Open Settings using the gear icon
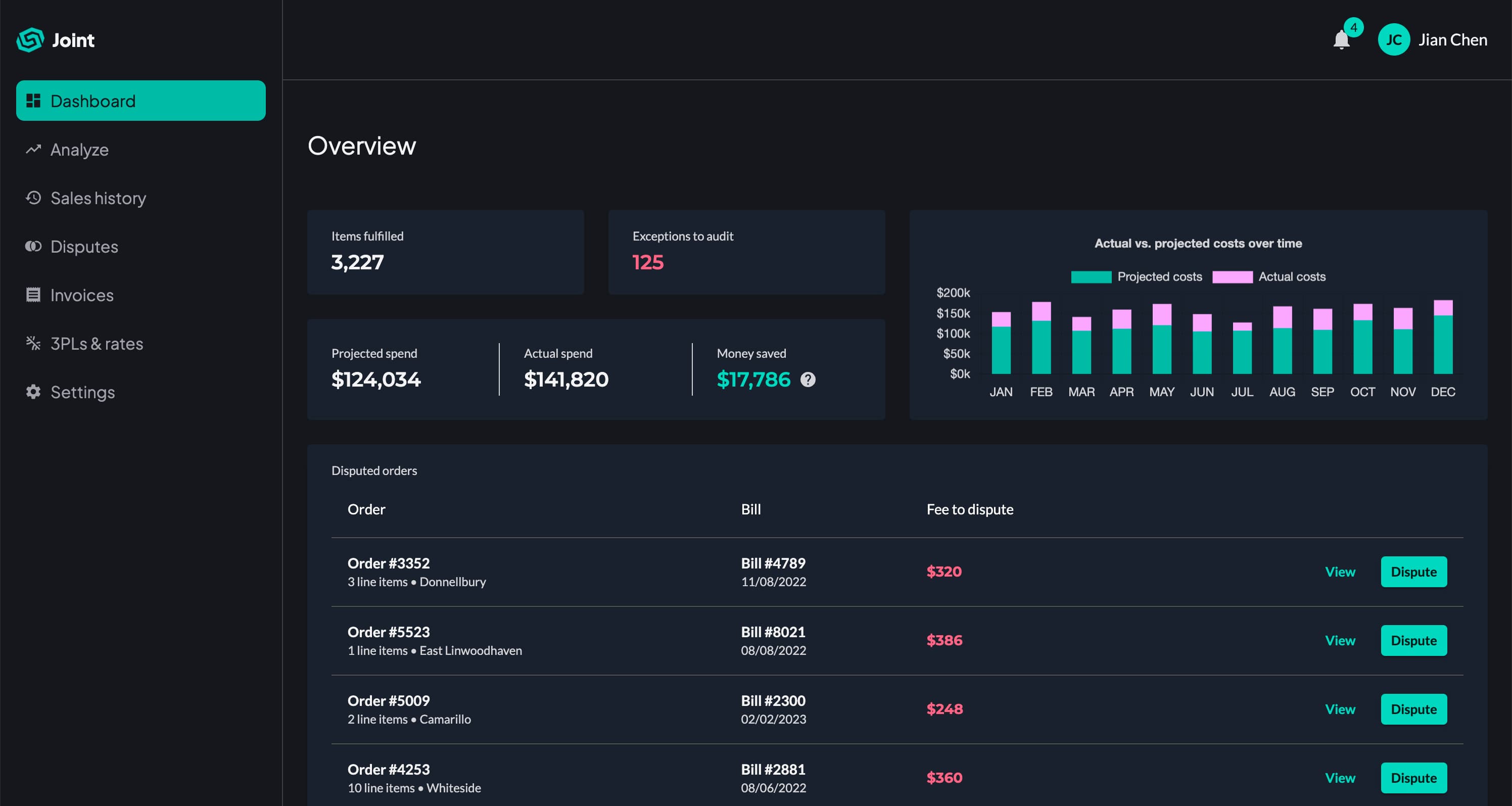The width and height of the screenshot is (1512, 806). pos(33,392)
